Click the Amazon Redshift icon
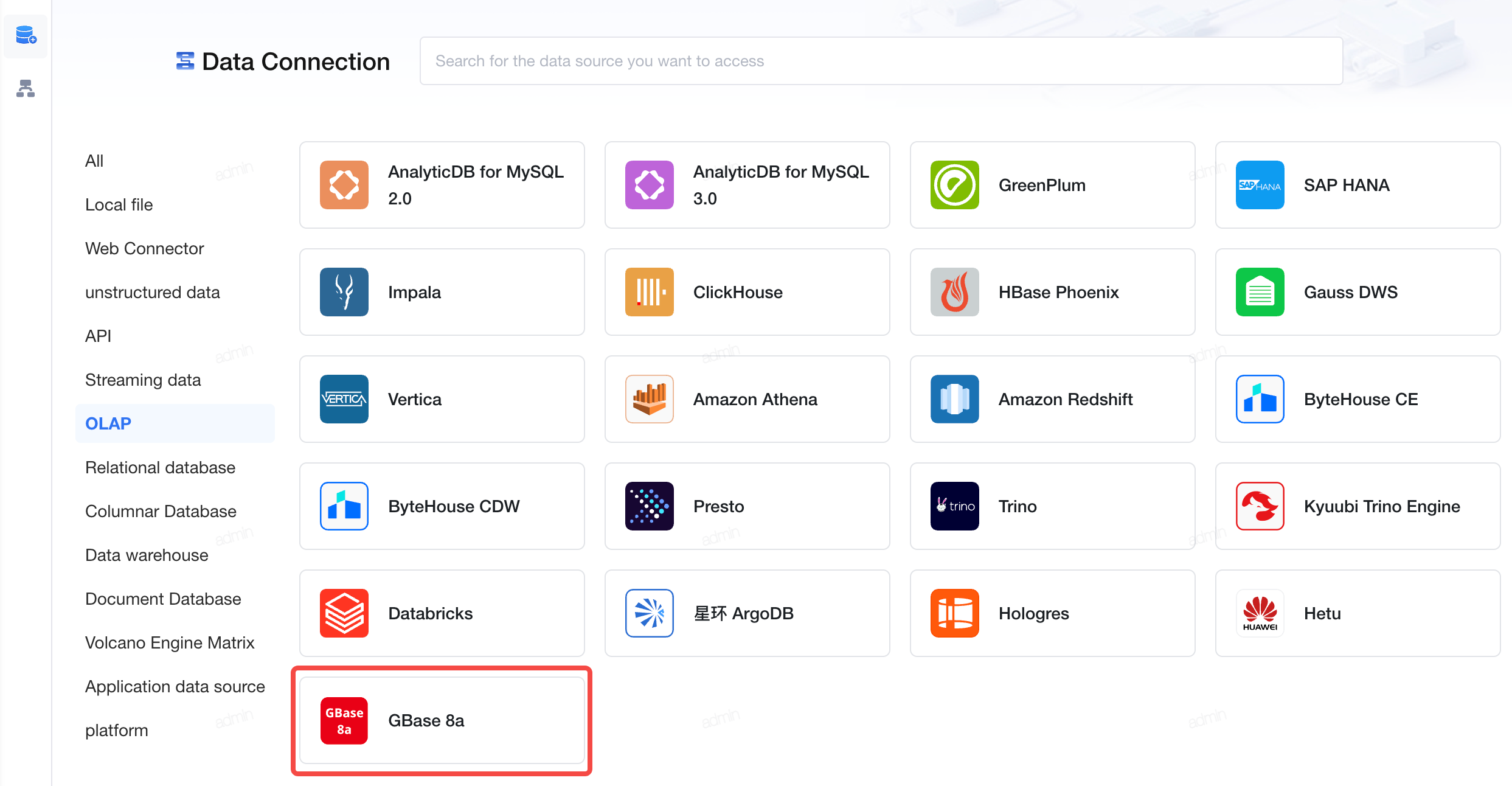Viewport: 1512px width, 786px height. click(954, 399)
